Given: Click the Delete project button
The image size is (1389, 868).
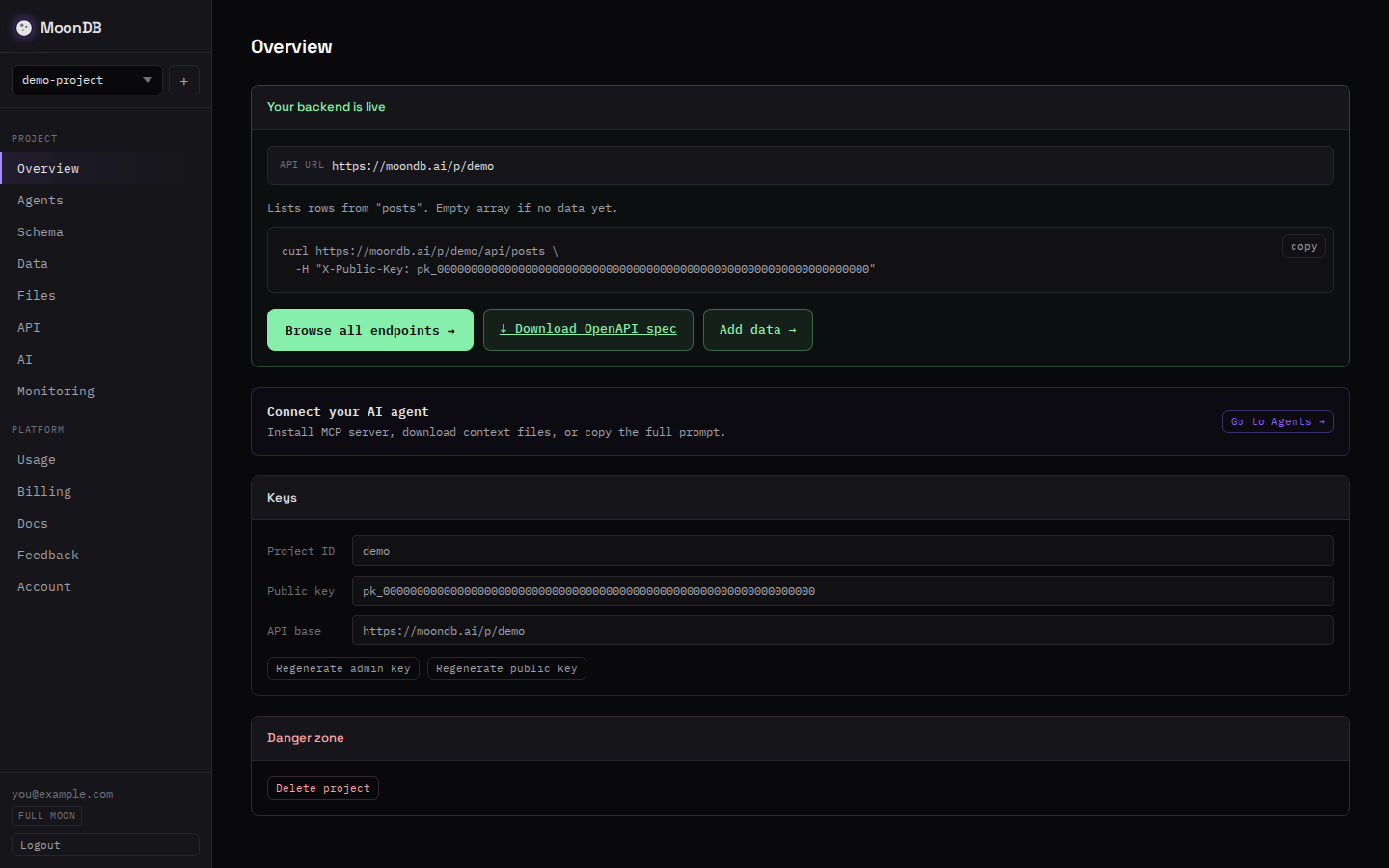Looking at the screenshot, I should (323, 788).
